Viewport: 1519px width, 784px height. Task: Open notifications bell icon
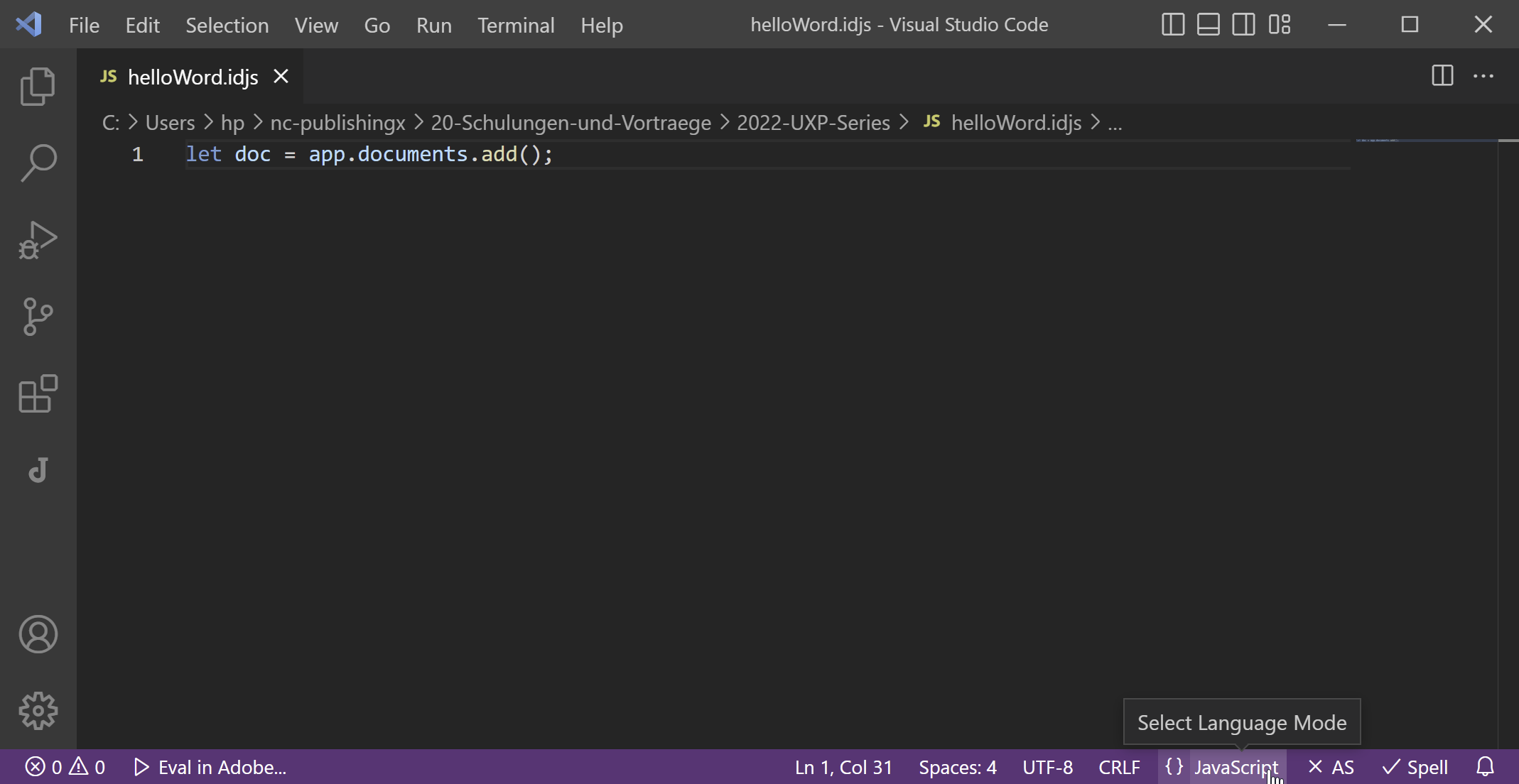coord(1486,767)
